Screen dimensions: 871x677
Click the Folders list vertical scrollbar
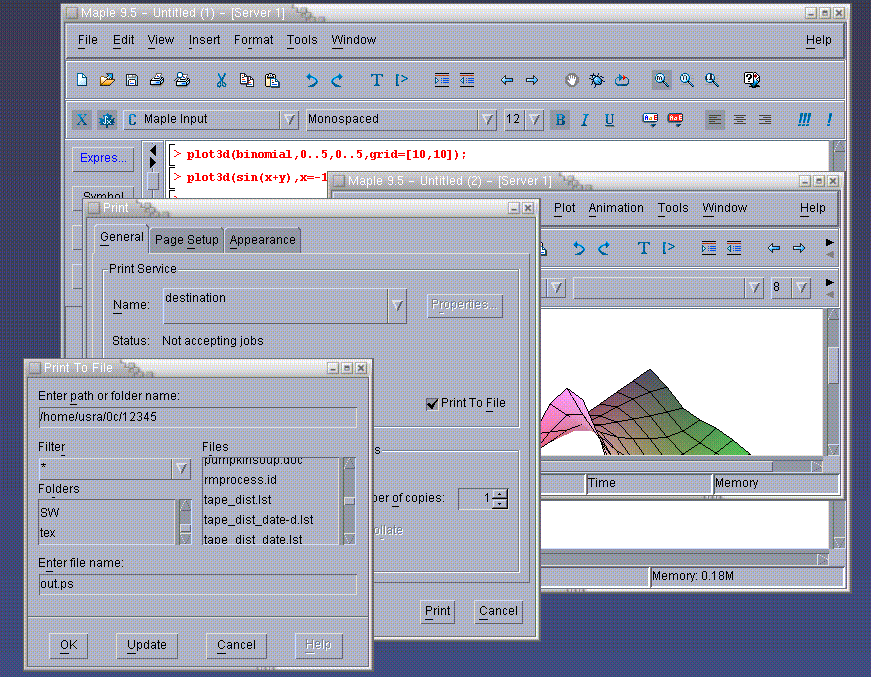coord(185,522)
